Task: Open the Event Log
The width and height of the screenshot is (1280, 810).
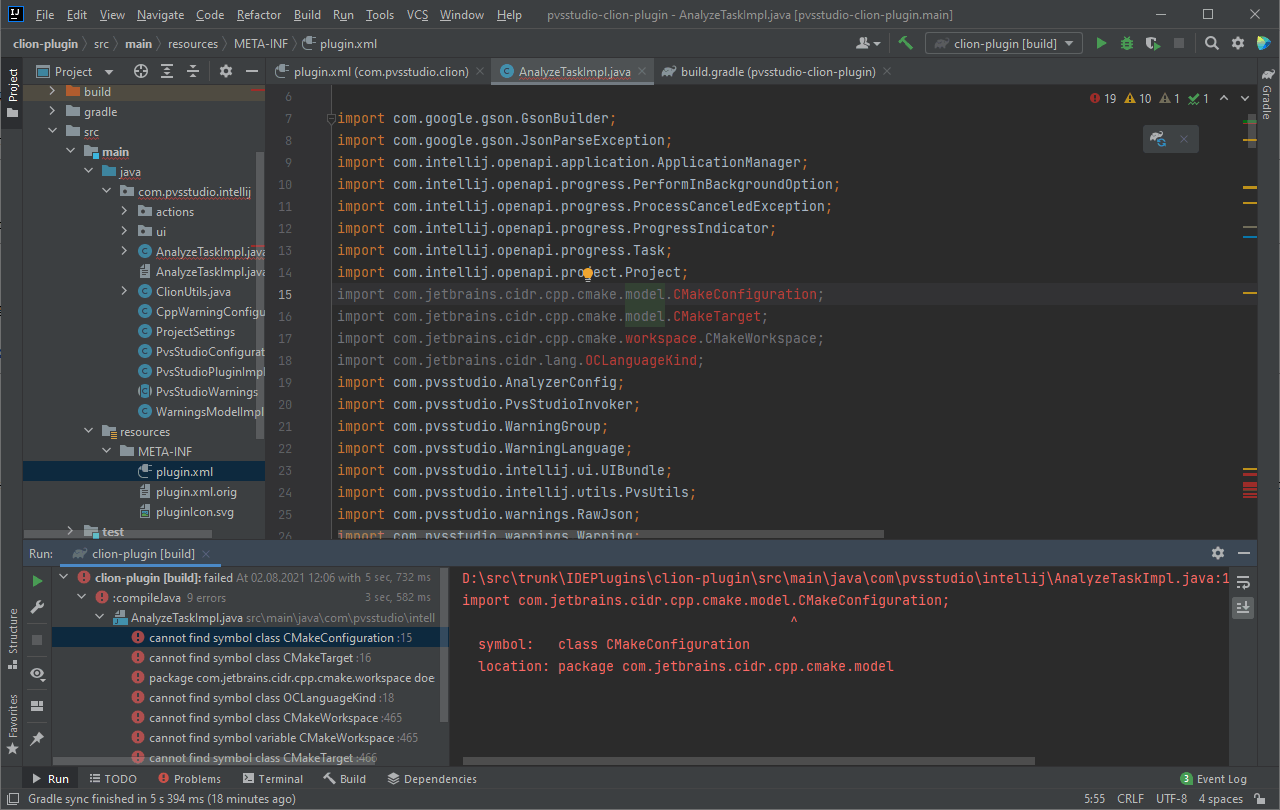Action: click(x=1213, y=779)
